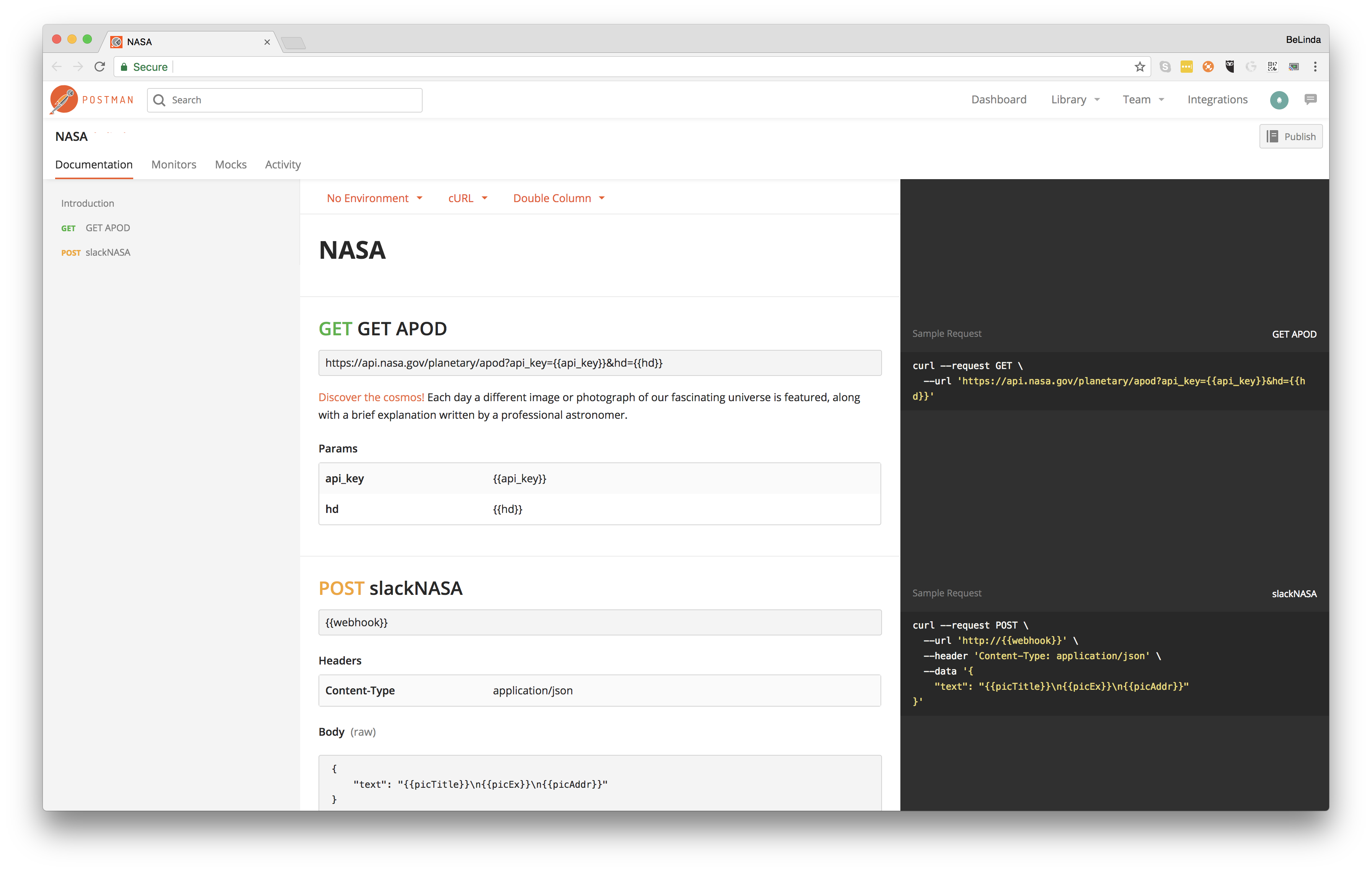1372x872 pixels.
Task: Reload the page
Action: pos(100,67)
